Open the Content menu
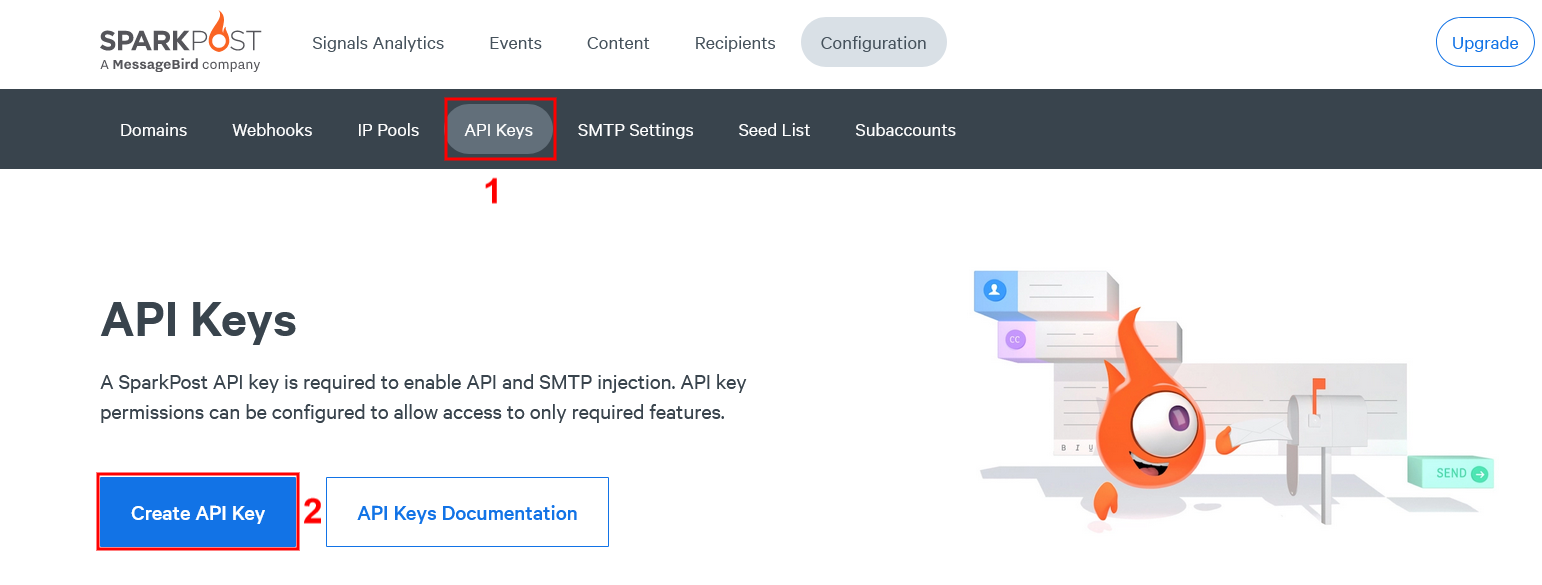This screenshot has height=585, width=1542. coord(618,43)
